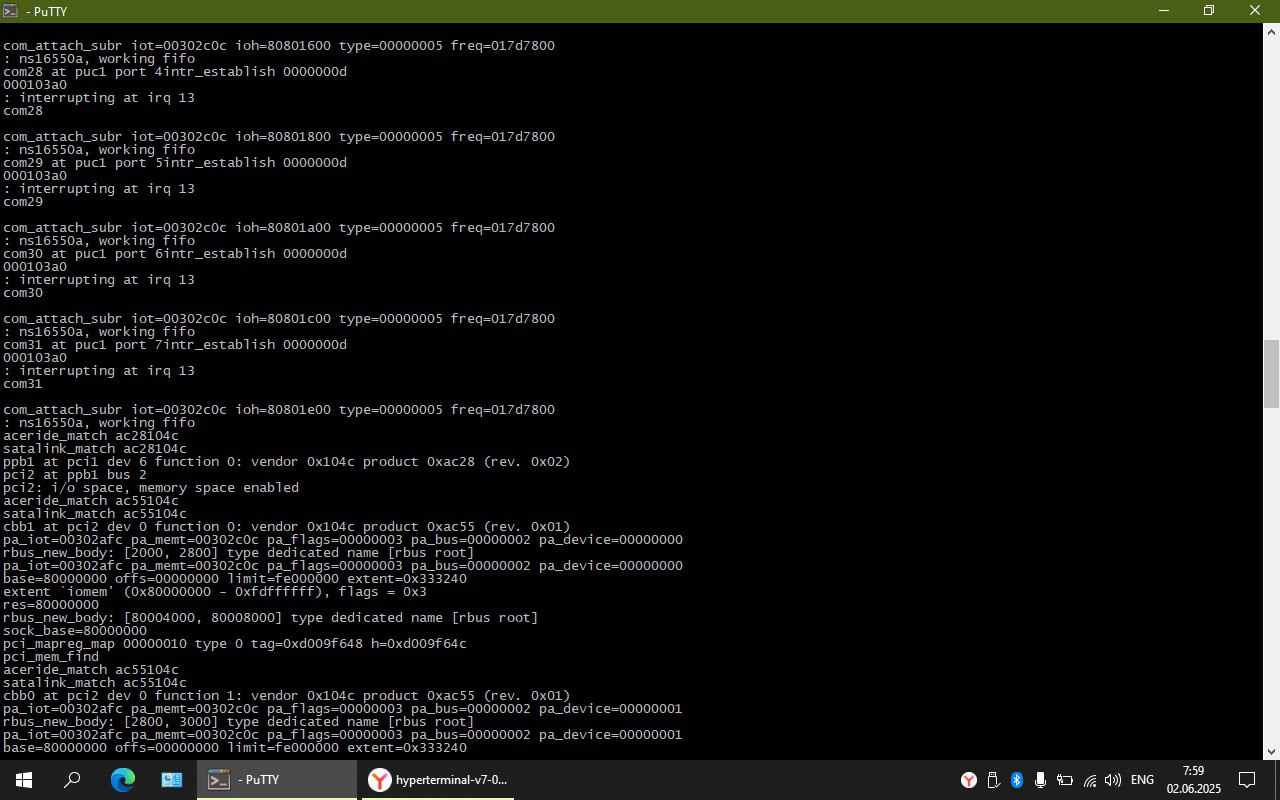
Task: Click the PuTTY vertical scrollbar thumb
Action: (1271, 373)
